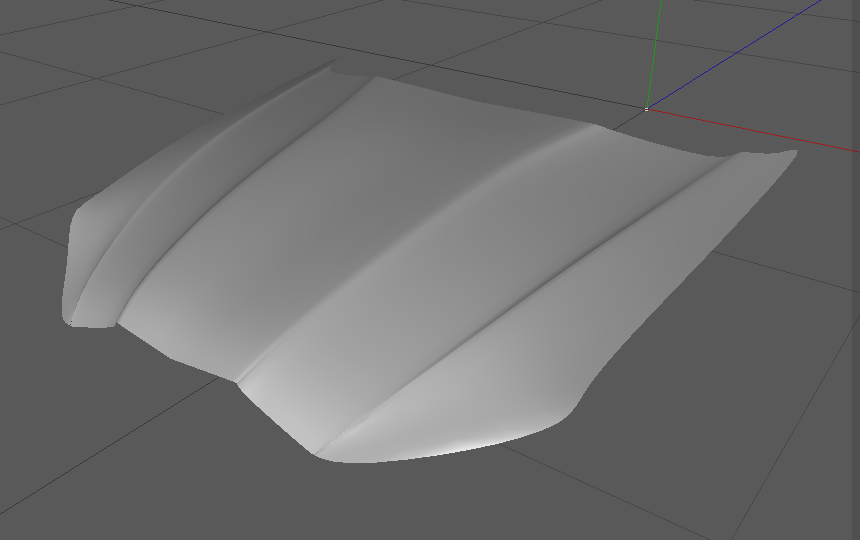Screen dimensions: 860x540
Task: Select the blue Z axis line
Action: tap(735, 54)
